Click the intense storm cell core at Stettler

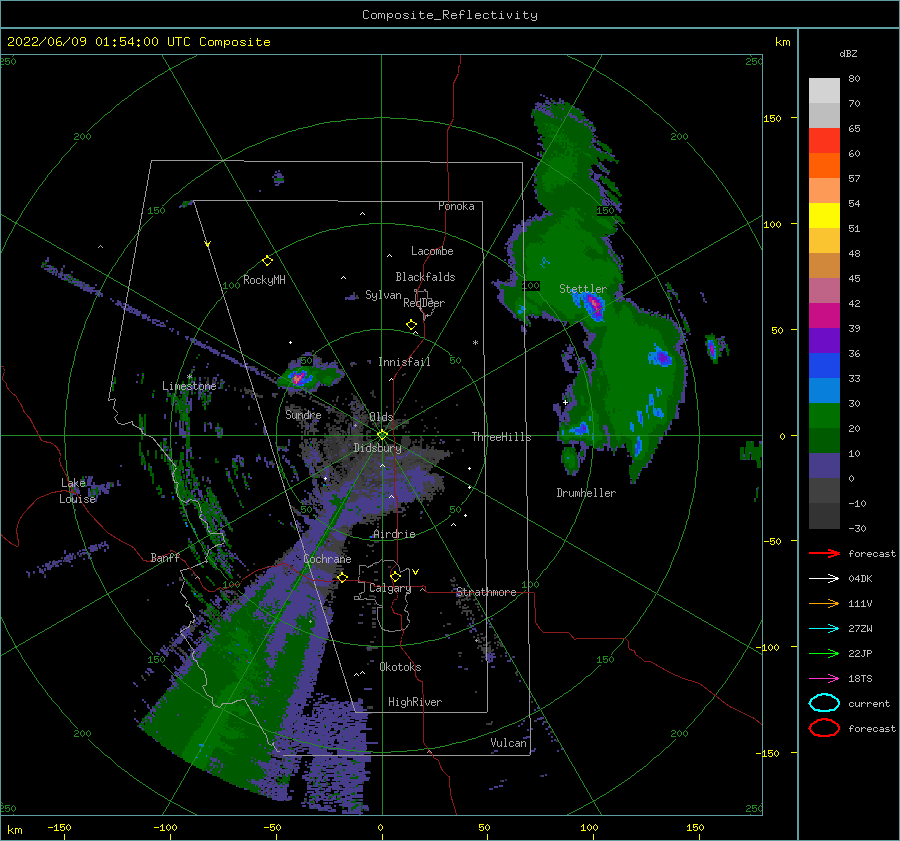click(x=594, y=304)
